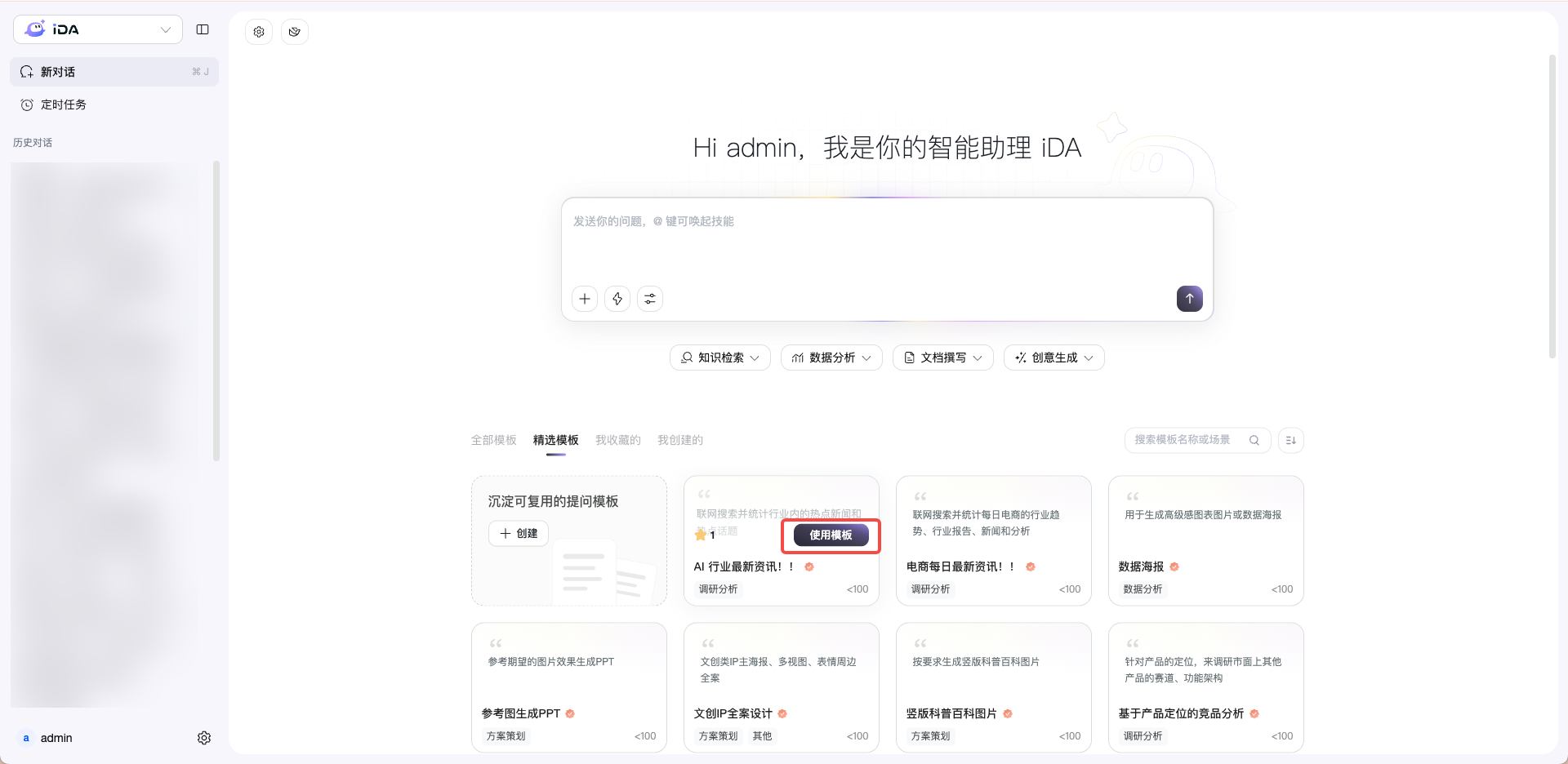1568x764 pixels.
Task: Click the admin avatar icon
Action: coord(26,738)
